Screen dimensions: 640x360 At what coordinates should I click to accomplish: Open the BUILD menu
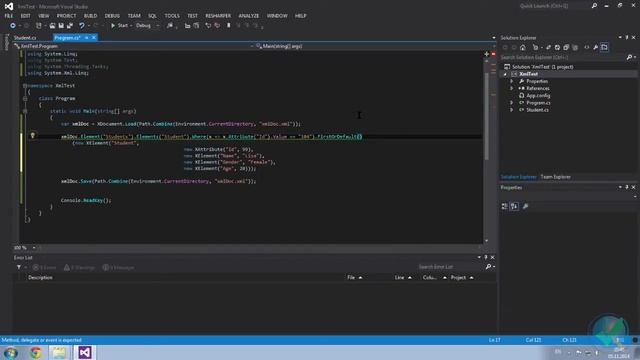(91, 16)
